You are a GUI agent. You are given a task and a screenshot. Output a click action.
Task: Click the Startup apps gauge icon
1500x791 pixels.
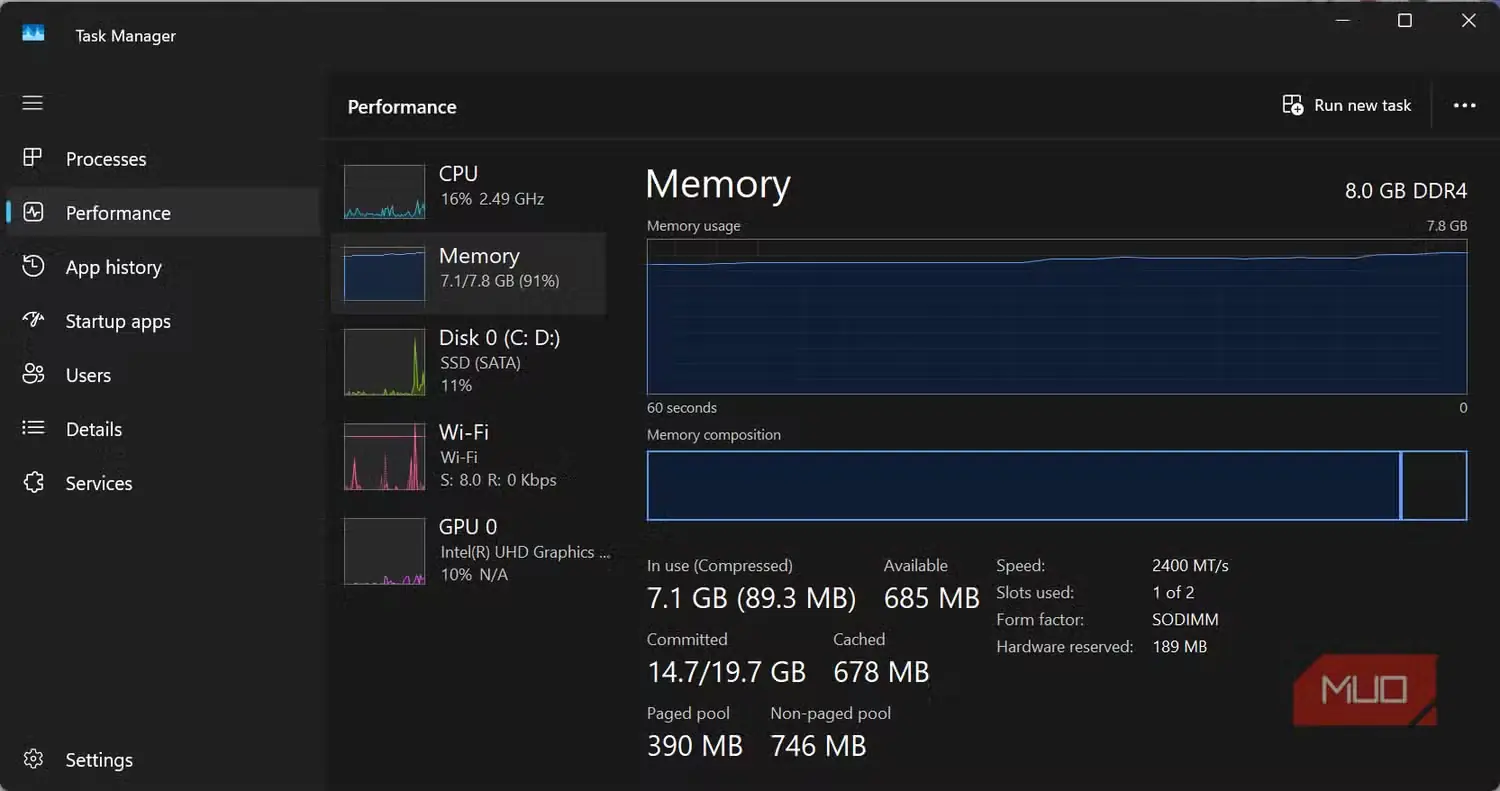(33, 320)
